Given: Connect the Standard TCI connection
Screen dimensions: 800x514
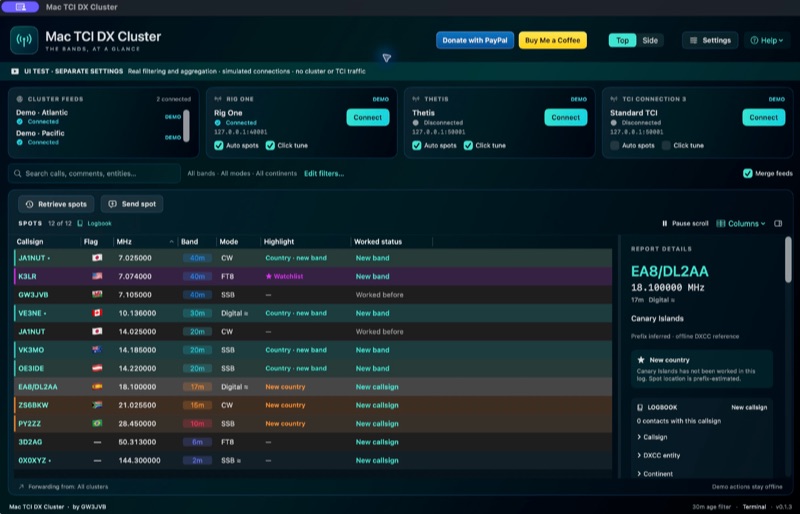Looking at the screenshot, I should click(x=764, y=117).
